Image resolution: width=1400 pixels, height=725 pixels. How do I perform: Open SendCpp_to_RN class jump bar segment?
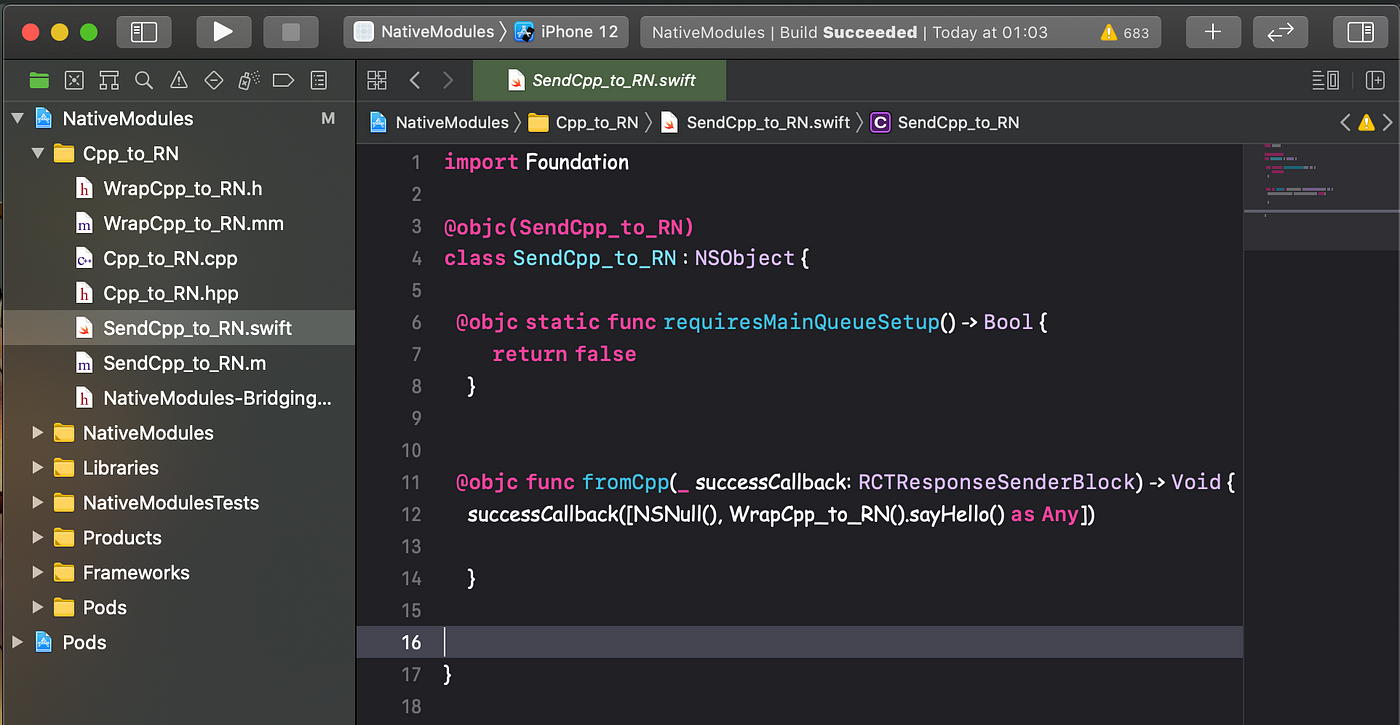click(945, 122)
